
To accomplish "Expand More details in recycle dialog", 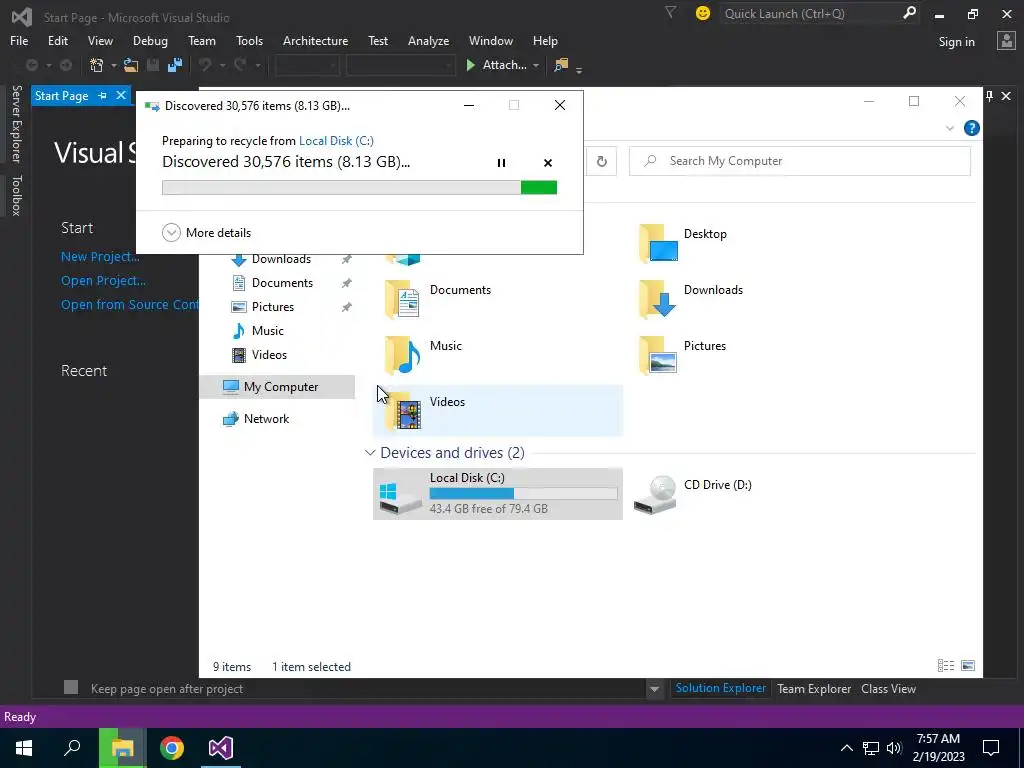I will (x=206, y=232).
